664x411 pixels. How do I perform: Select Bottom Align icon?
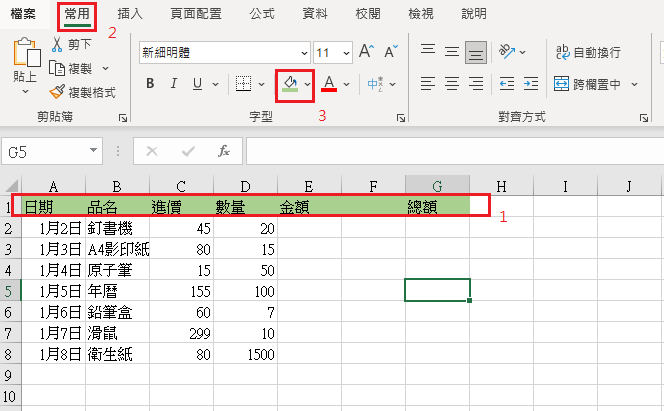(476, 52)
